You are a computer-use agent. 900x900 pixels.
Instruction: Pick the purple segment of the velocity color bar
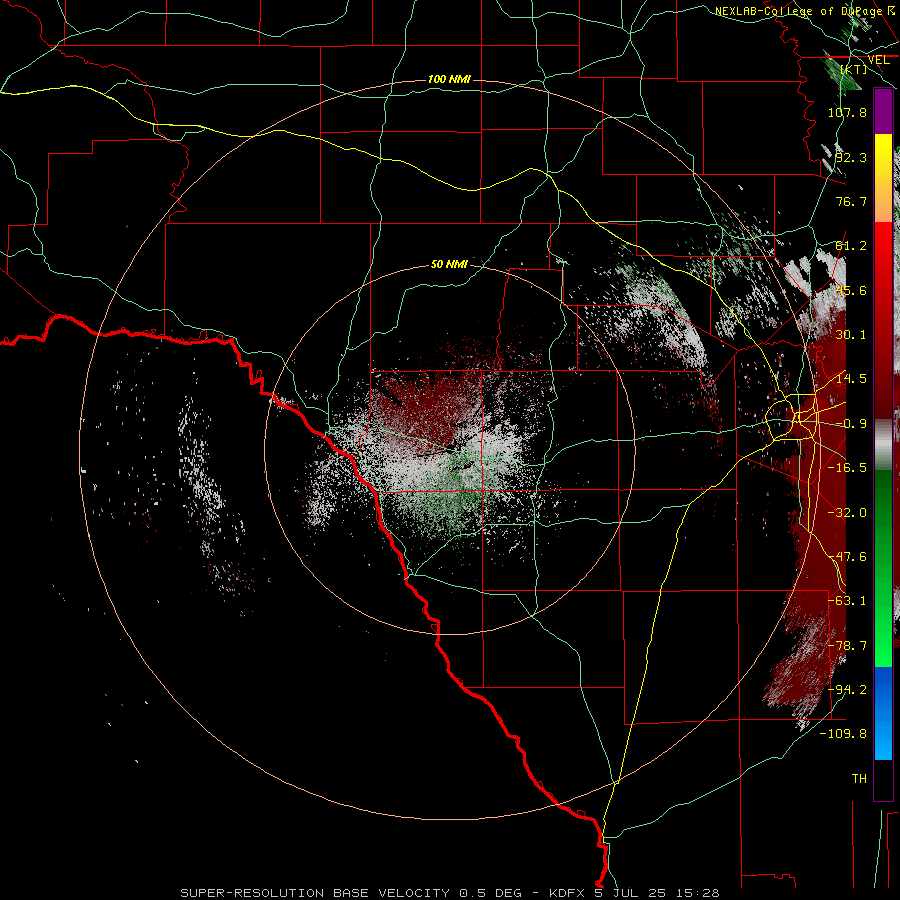tap(883, 112)
